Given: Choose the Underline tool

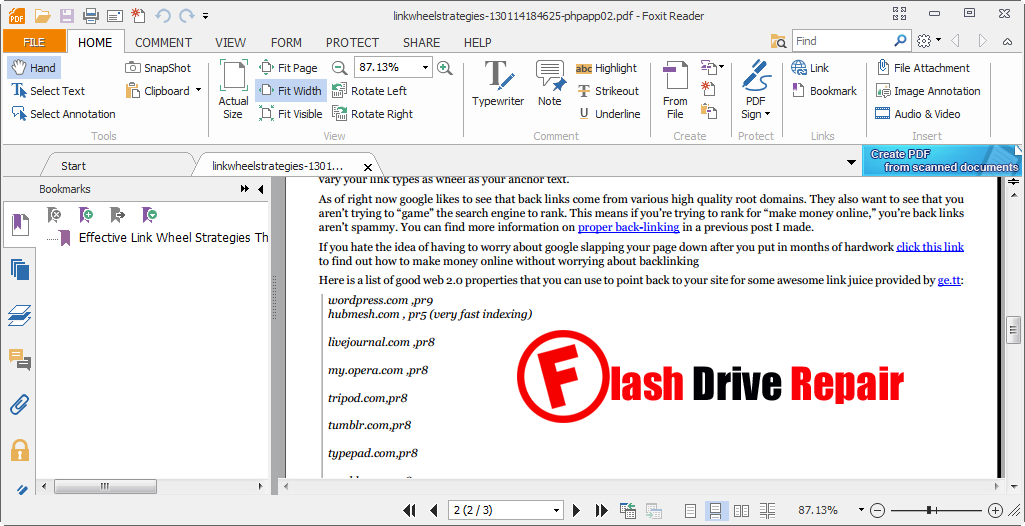Looking at the screenshot, I should pyautogui.click(x=609, y=114).
